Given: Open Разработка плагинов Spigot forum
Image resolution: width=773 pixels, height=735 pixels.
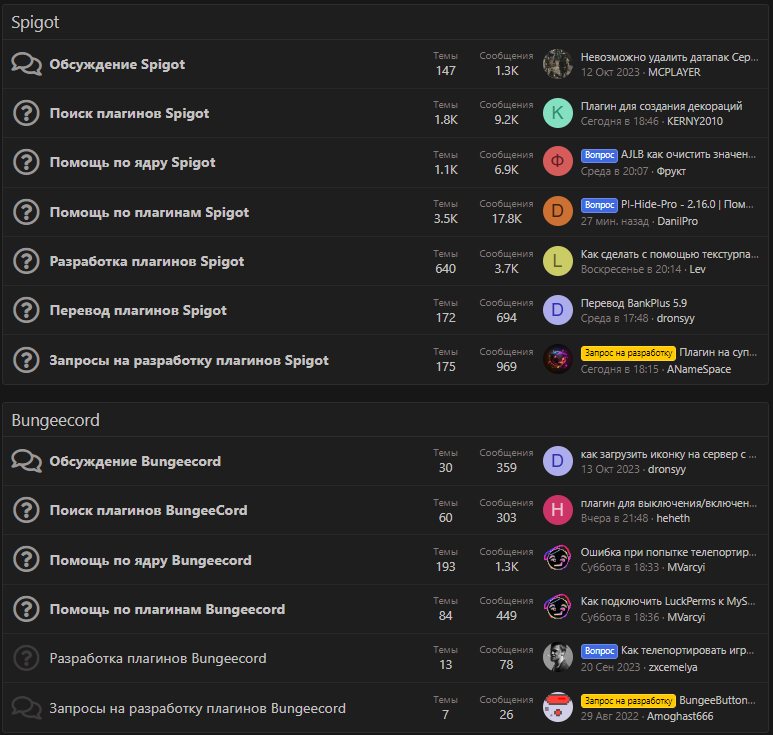Looking at the screenshot, I should 147,261.
